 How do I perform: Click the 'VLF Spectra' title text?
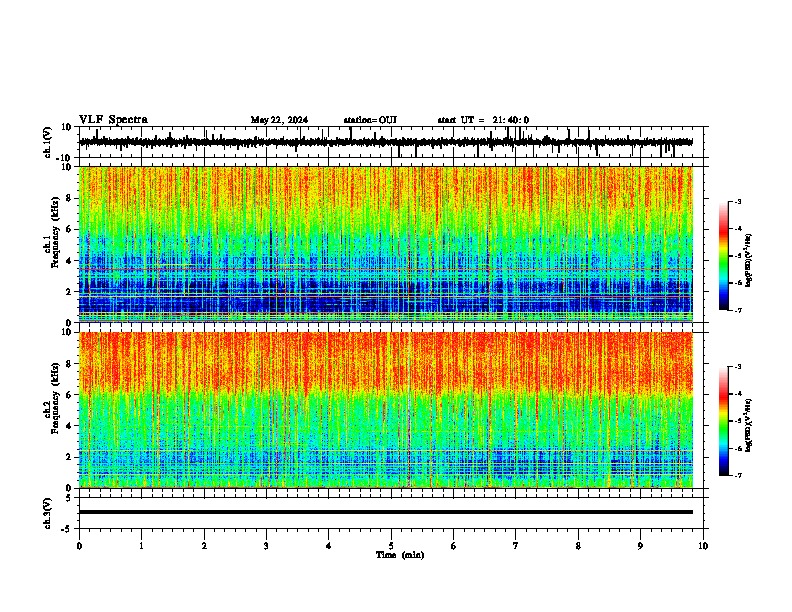113,120
